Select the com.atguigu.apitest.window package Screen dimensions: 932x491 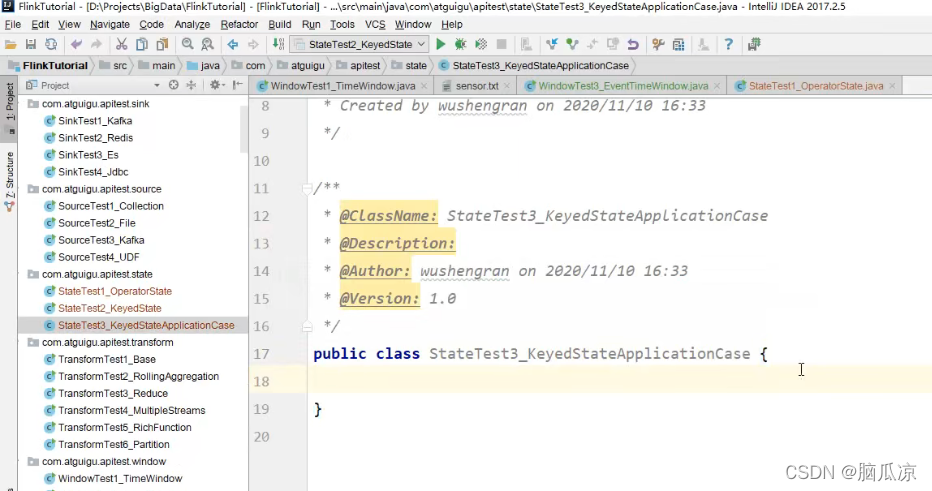click(x=103, y=462)
